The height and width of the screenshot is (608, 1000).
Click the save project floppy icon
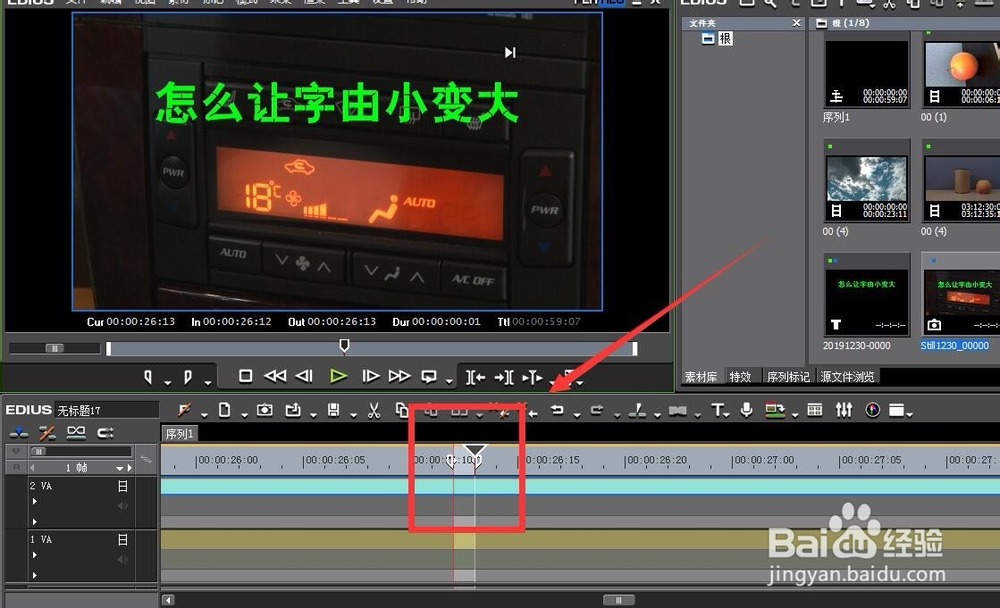(334, 410)
